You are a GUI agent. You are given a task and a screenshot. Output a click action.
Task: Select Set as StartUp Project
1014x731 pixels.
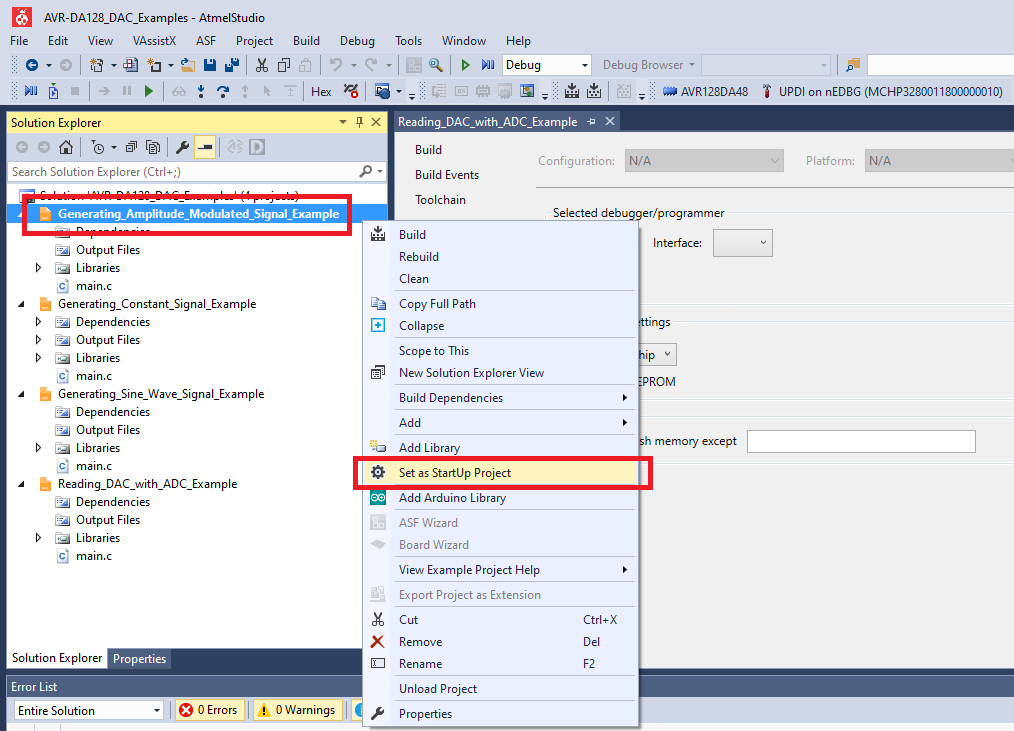[x=502, y=473]
